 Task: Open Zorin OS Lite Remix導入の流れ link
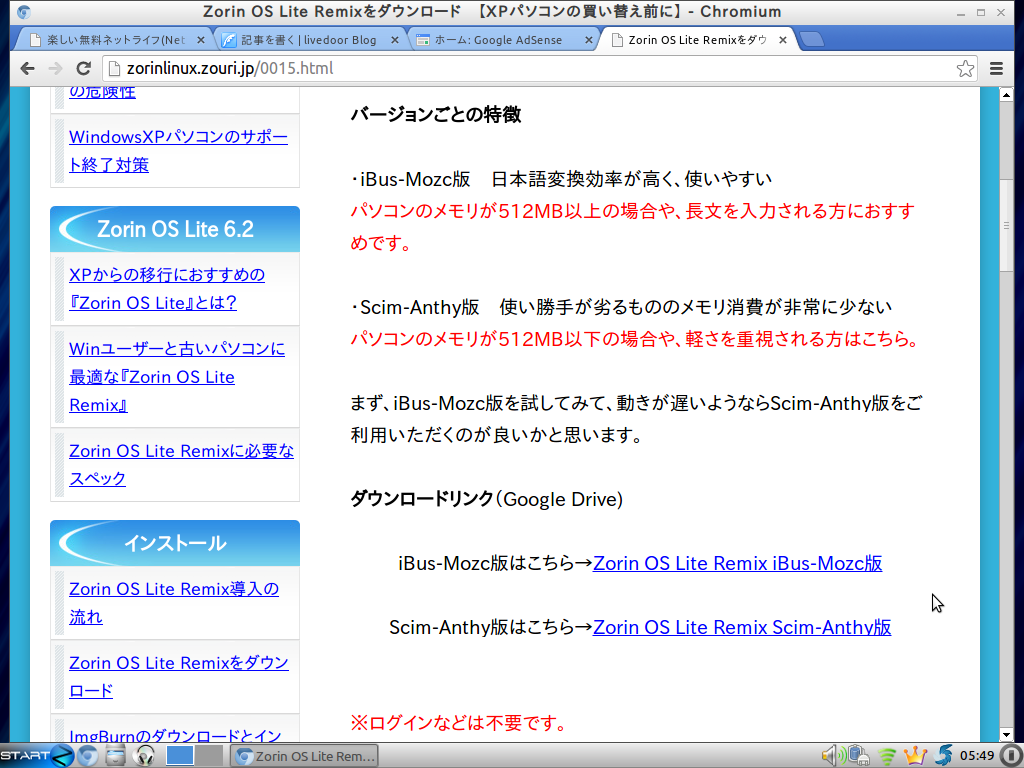[174, 603]
